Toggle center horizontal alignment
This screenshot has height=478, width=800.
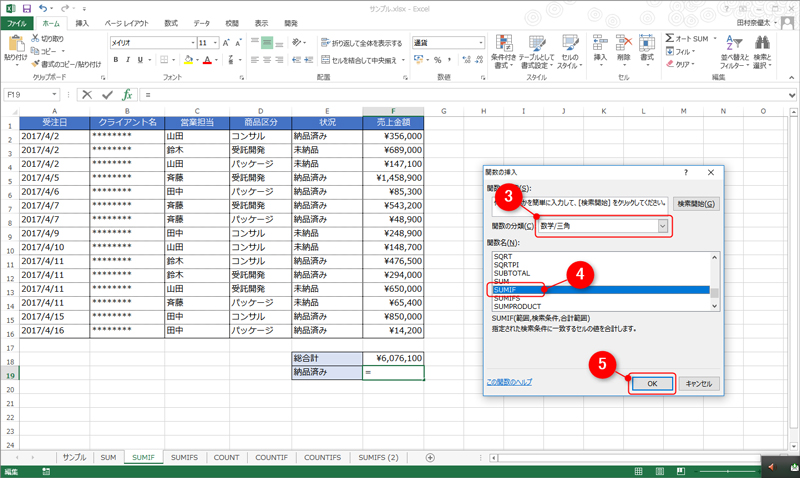point(267,60)
